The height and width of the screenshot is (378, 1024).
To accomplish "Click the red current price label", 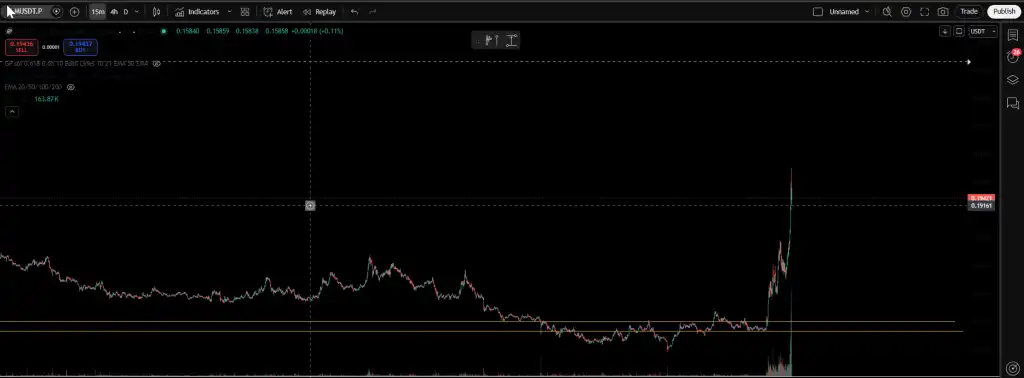I will point(982,198).
